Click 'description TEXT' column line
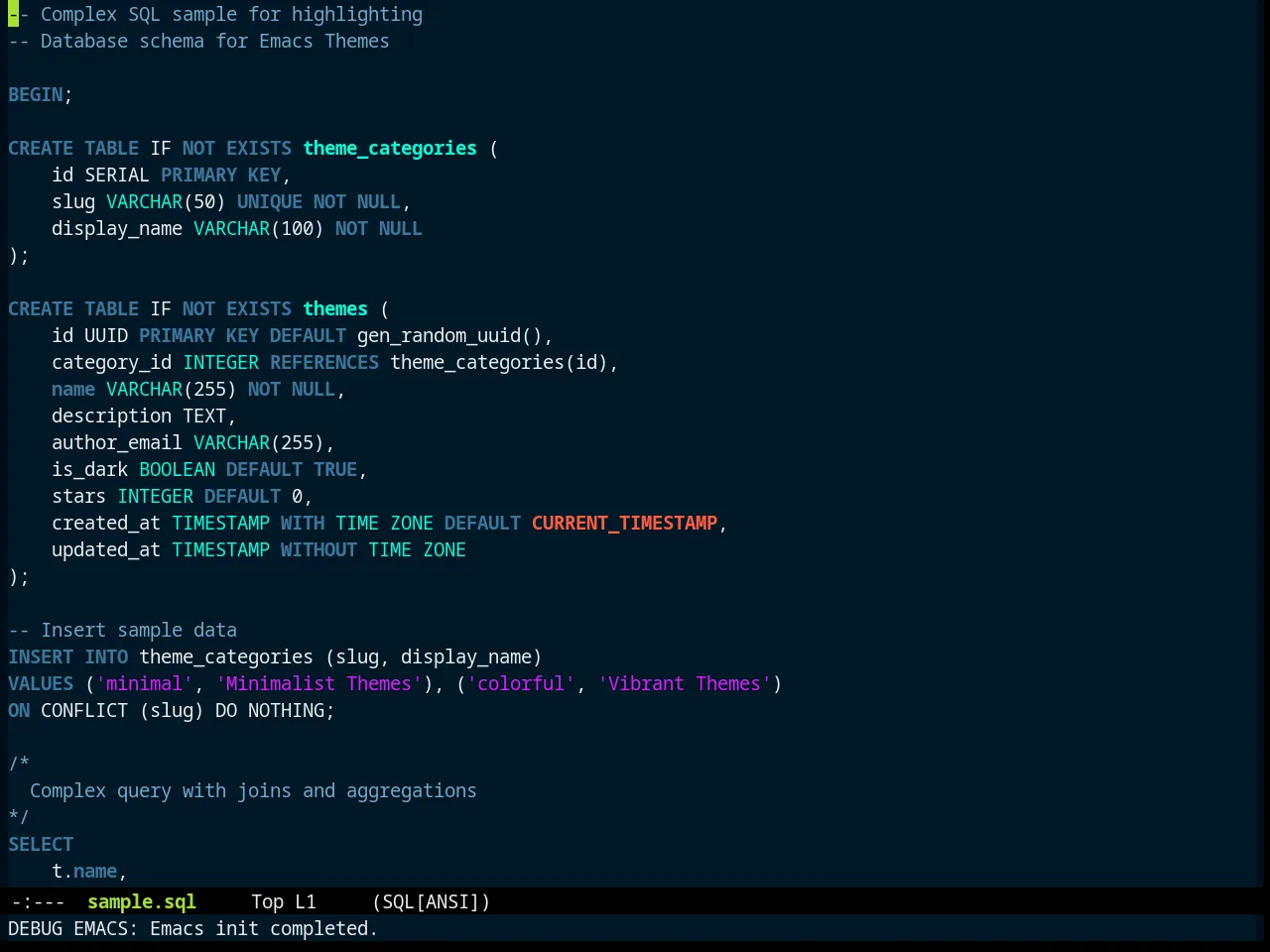 coord(139,416)
